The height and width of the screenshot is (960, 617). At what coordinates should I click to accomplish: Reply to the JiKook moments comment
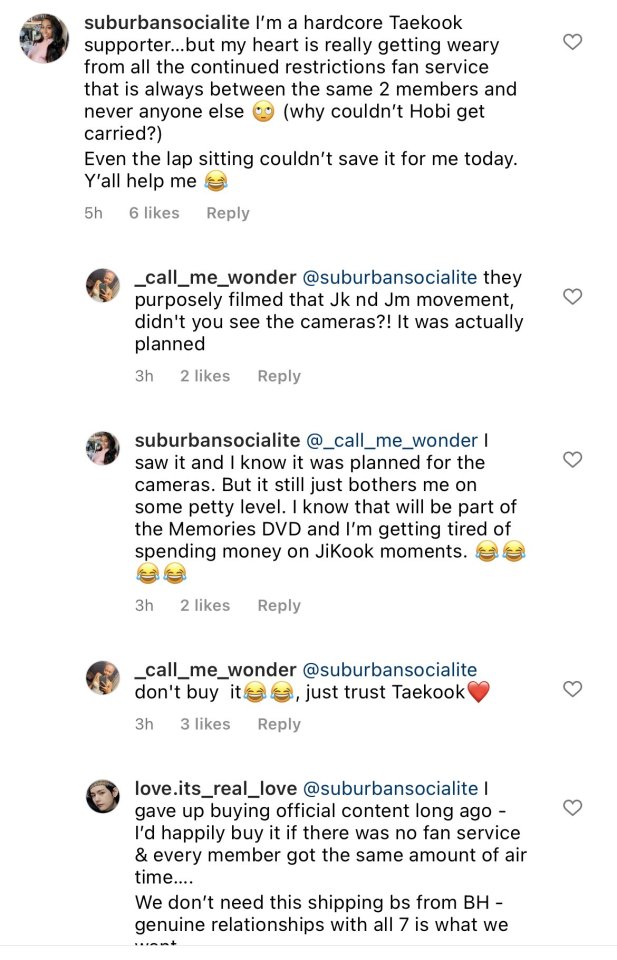279,605
